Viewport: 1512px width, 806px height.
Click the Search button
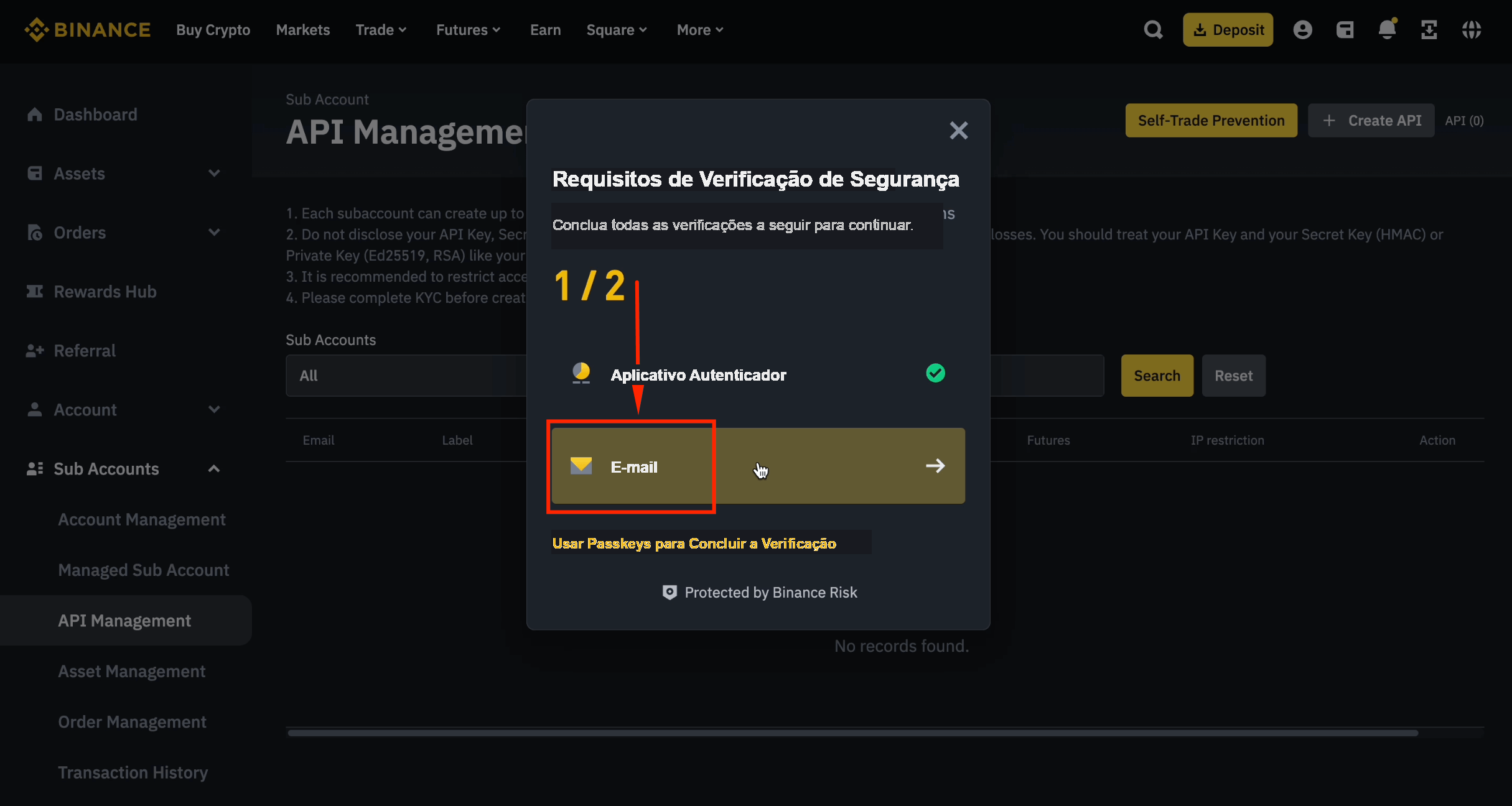[x=1157, y=376]
